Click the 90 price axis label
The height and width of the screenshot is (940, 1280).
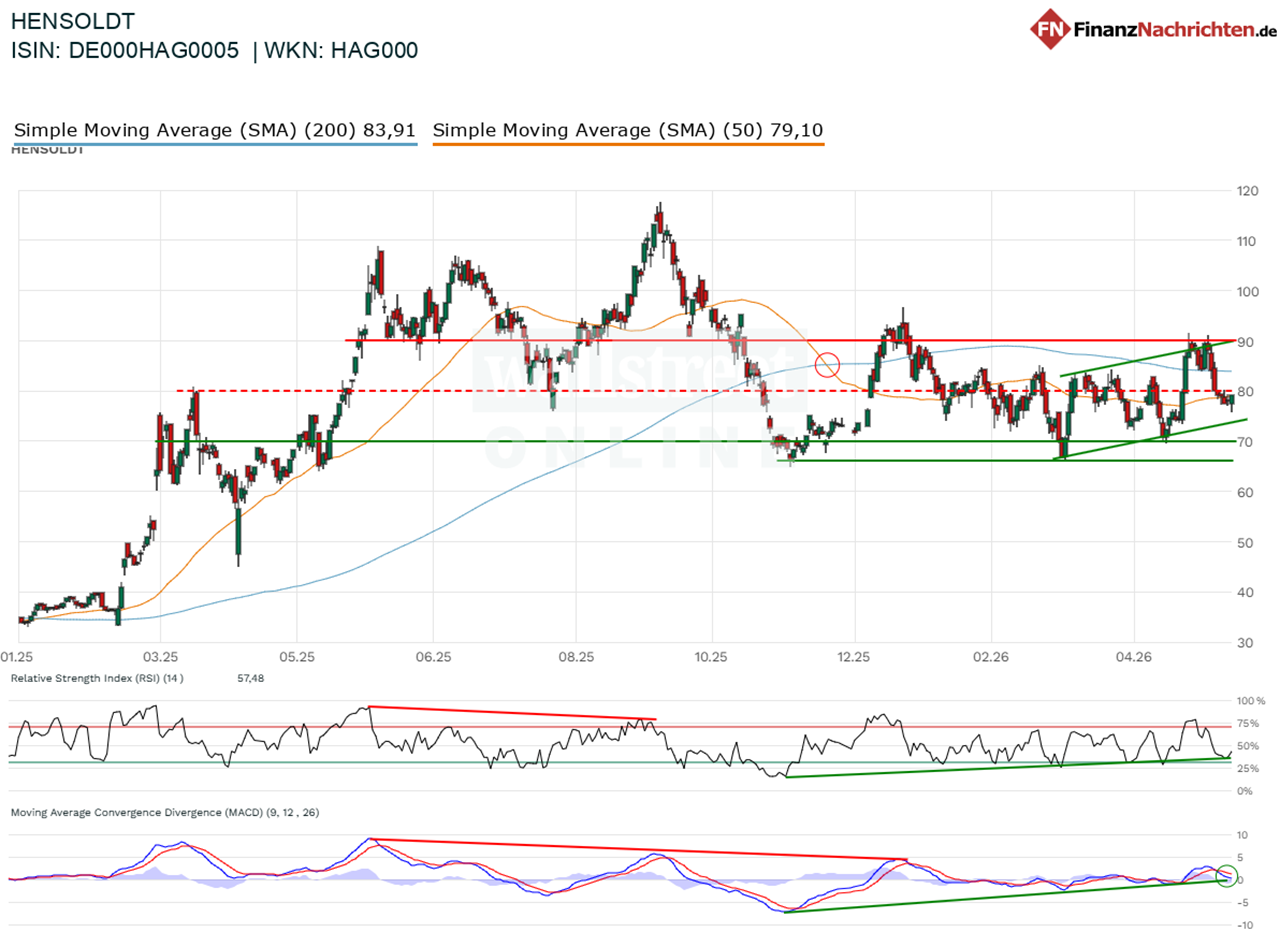coord(1247,341)
